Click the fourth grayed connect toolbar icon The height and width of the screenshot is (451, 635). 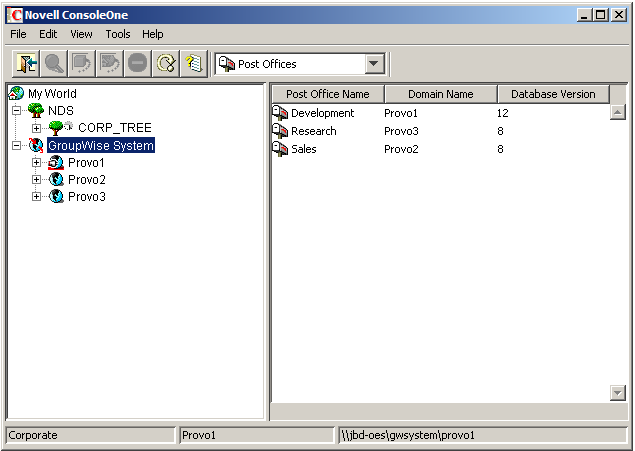coord(110,64)
